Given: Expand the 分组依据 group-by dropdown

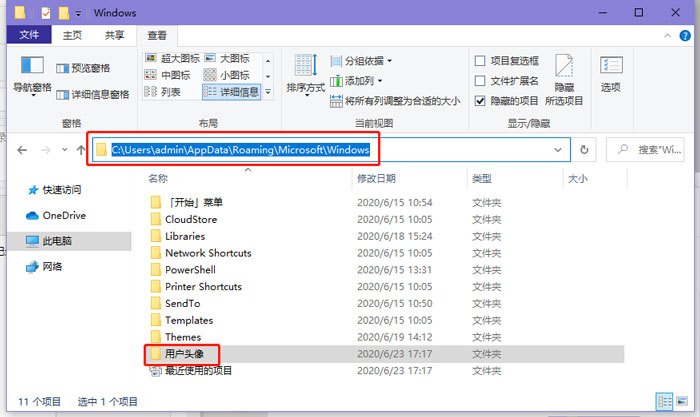Looking at the screenshot, I should [367, 61].
